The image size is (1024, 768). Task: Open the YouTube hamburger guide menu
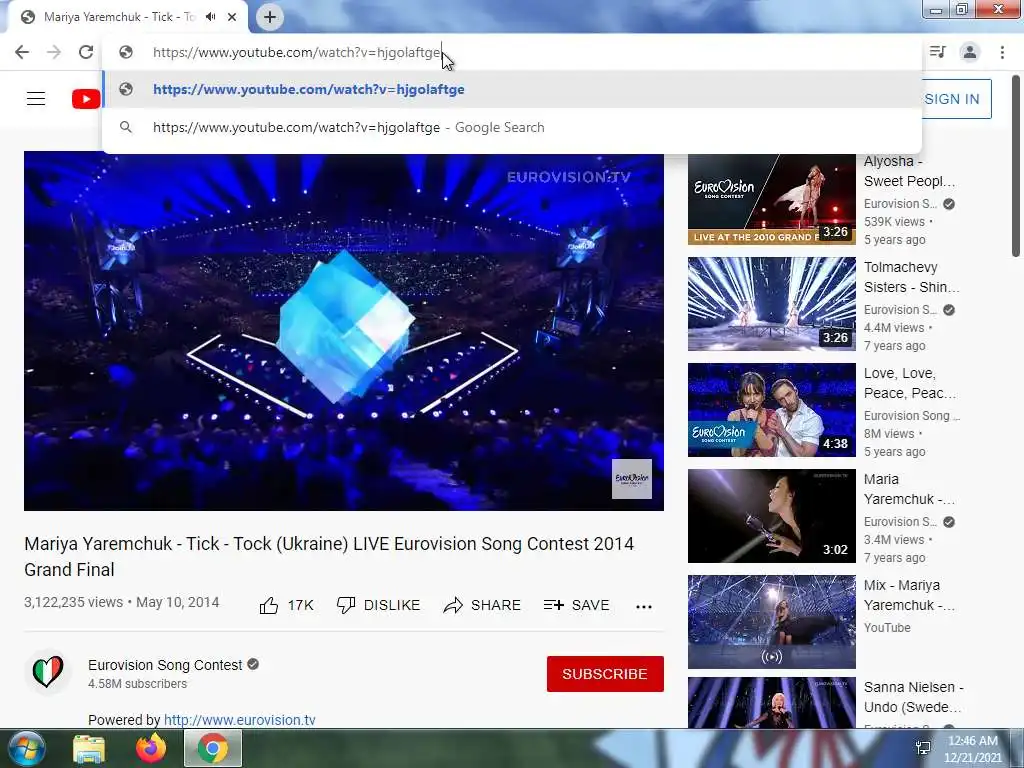coord(36,99)
